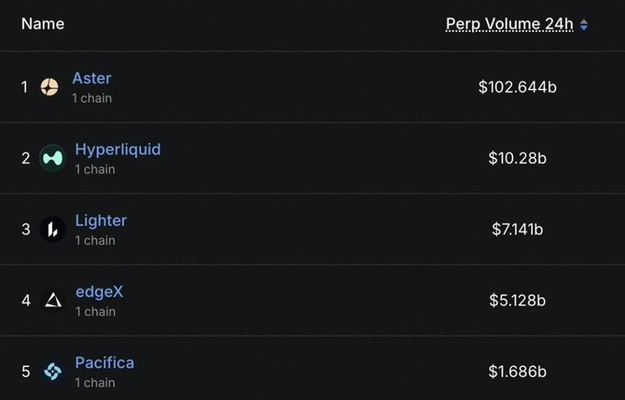The height and width of the screenshot is (400, 625).
Task: Open the Pacifica protocol link
Action: pos(104,362)
